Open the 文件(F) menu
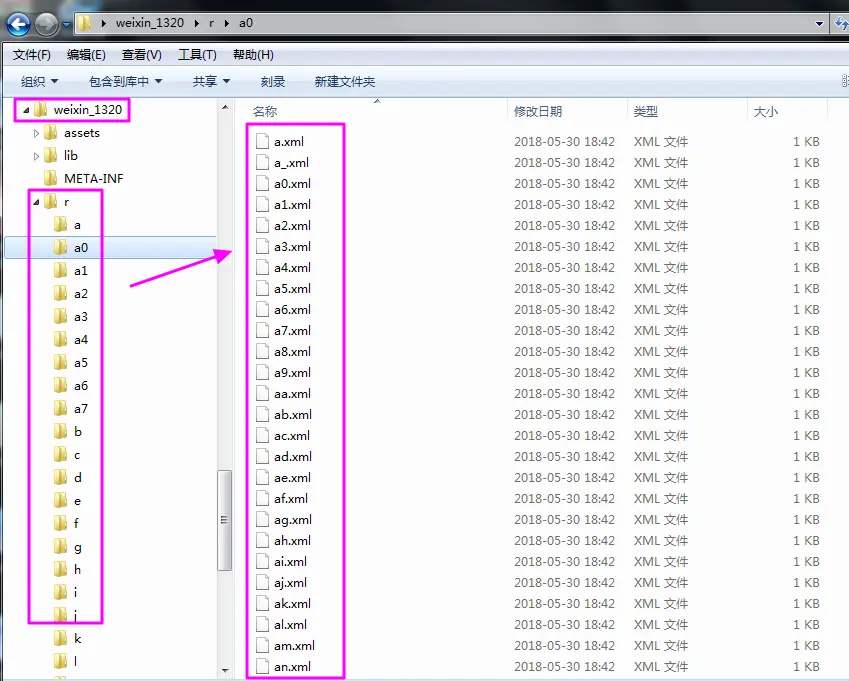 click(x=31, y=55)
